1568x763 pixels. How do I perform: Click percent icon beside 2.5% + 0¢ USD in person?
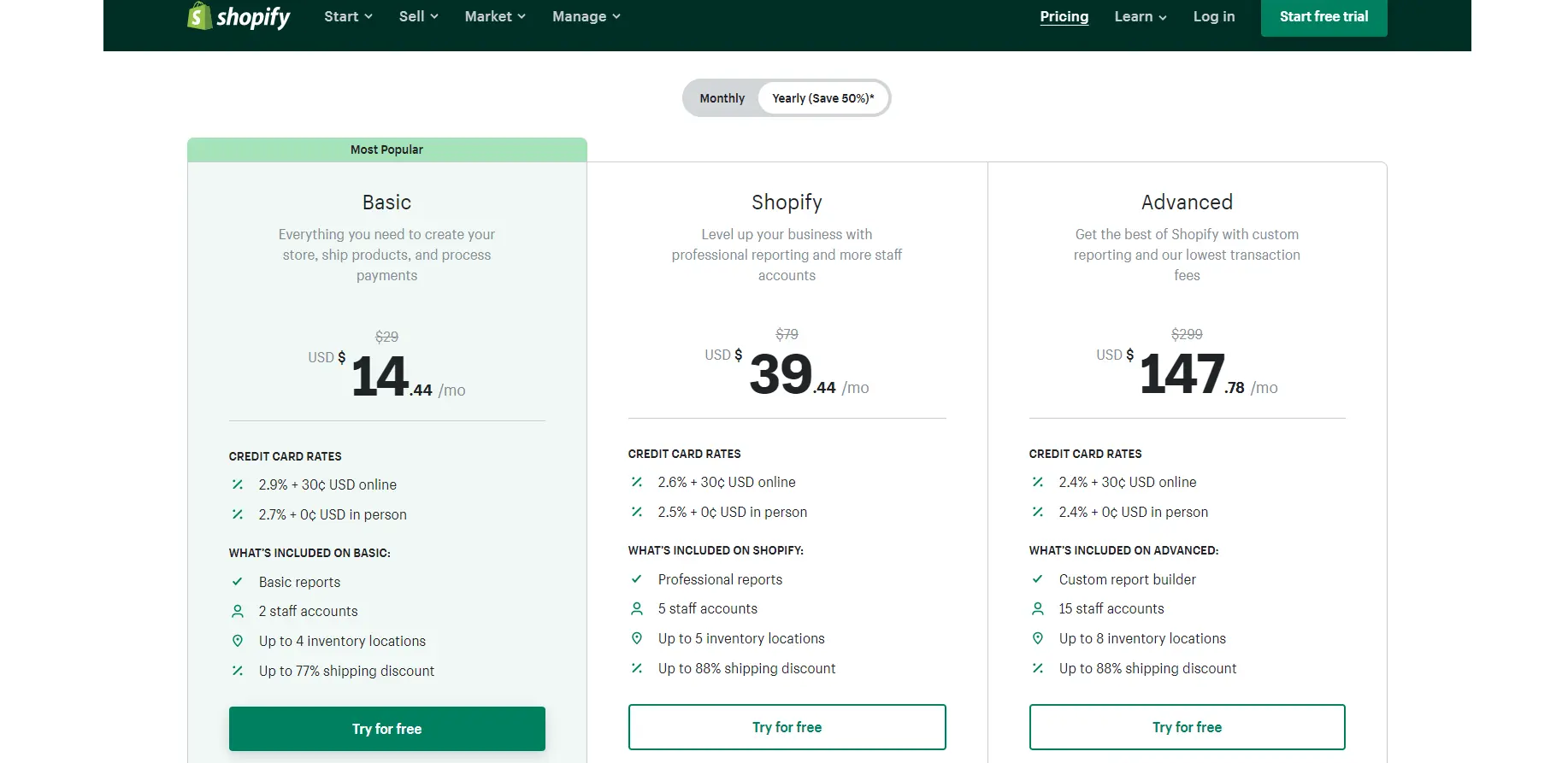coord(637,512)
